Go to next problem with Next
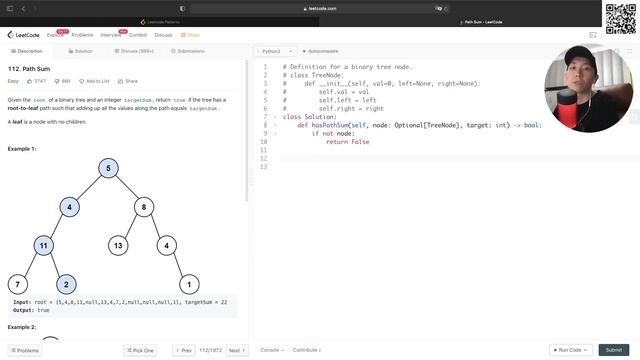Viewport: 640px width, 360px height. (x=237, y=351)
